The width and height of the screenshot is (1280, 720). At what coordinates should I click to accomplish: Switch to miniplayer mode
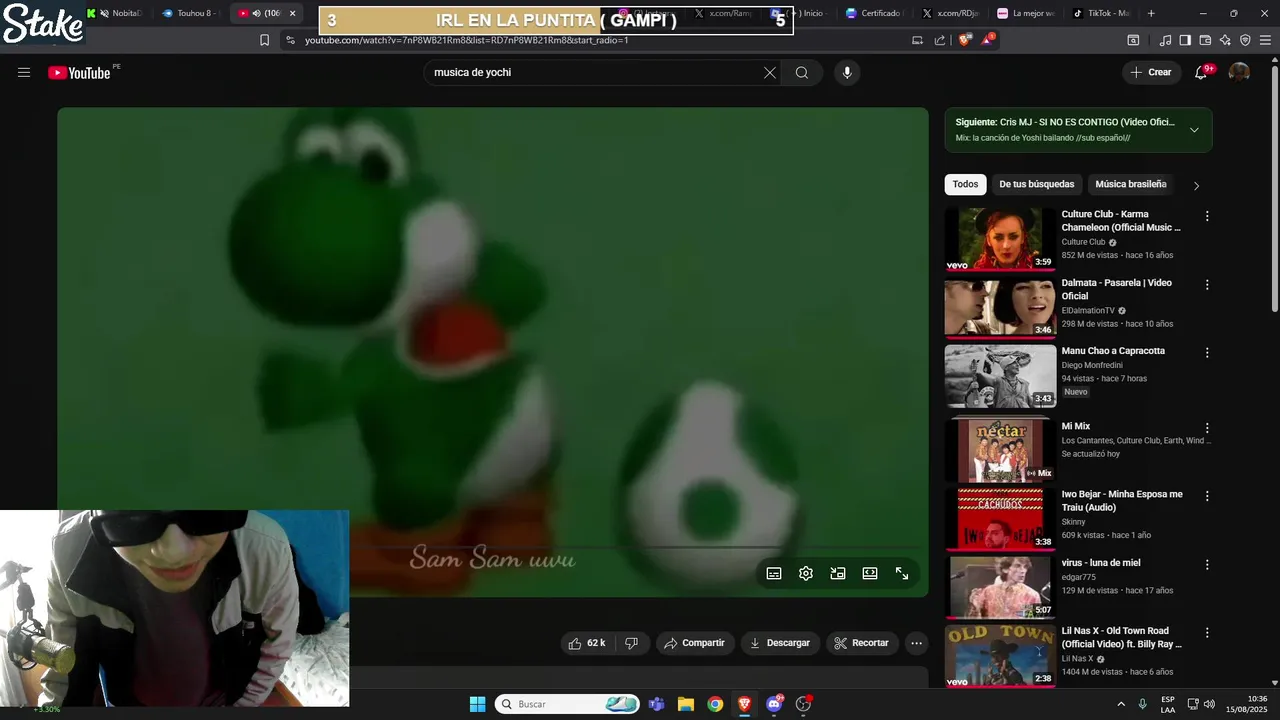pyautogui.click(x=838, y=573)
